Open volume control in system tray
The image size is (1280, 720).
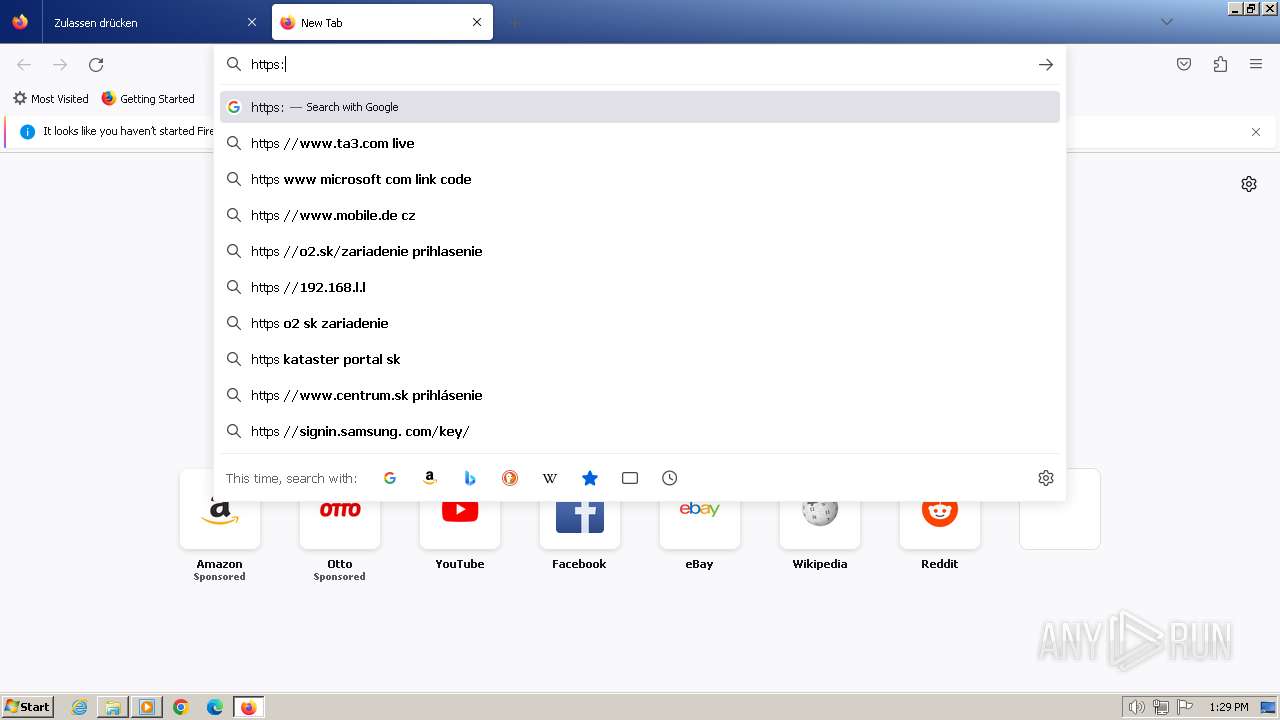(x=1136, y=707)
